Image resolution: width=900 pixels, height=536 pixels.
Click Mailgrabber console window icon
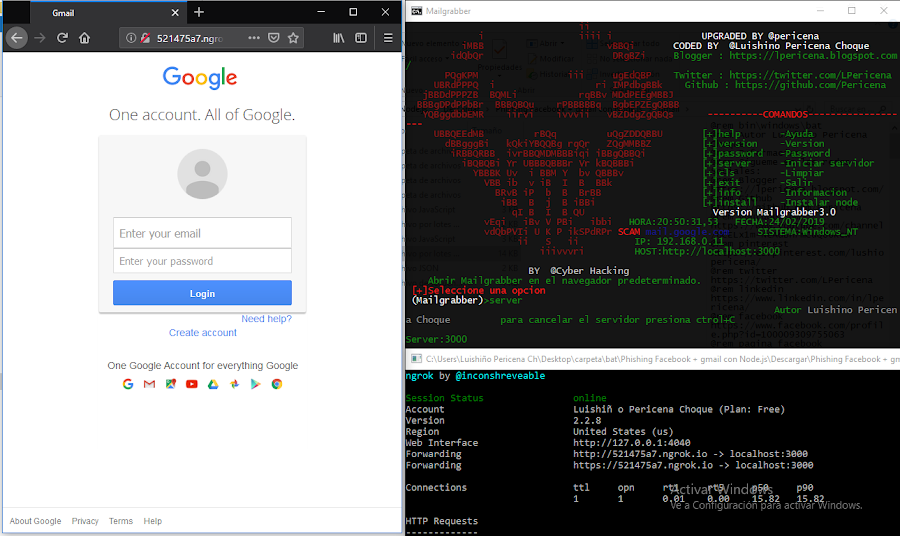(x=417, y=11)
